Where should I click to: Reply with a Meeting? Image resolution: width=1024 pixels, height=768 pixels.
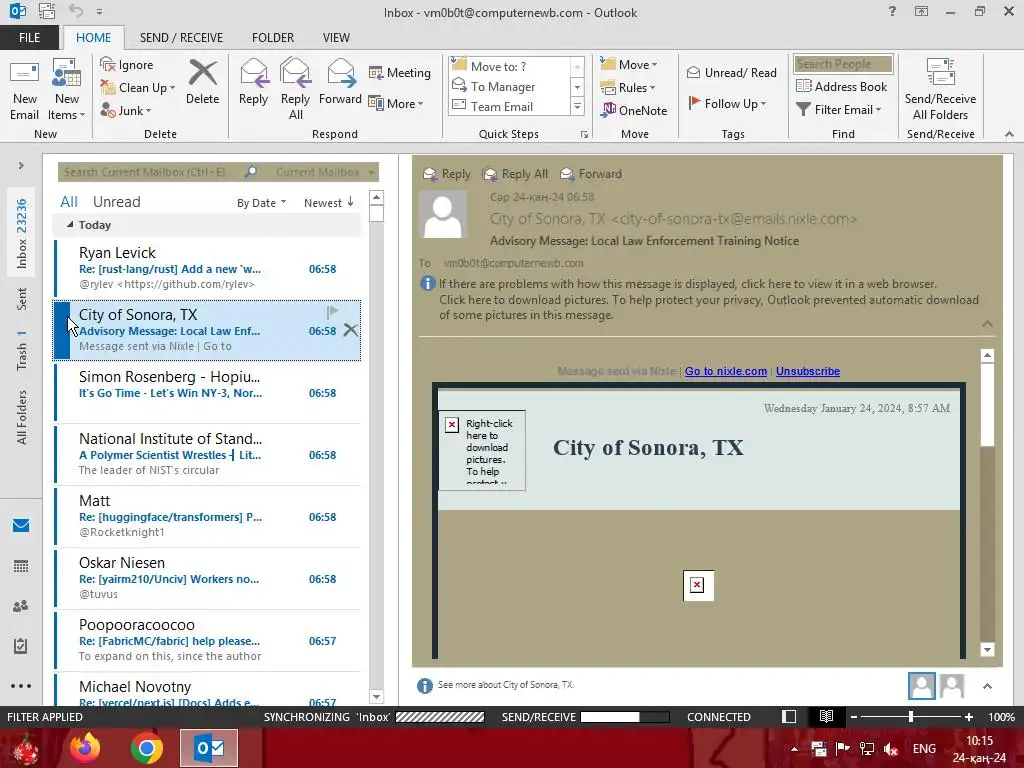coord(400,72)
